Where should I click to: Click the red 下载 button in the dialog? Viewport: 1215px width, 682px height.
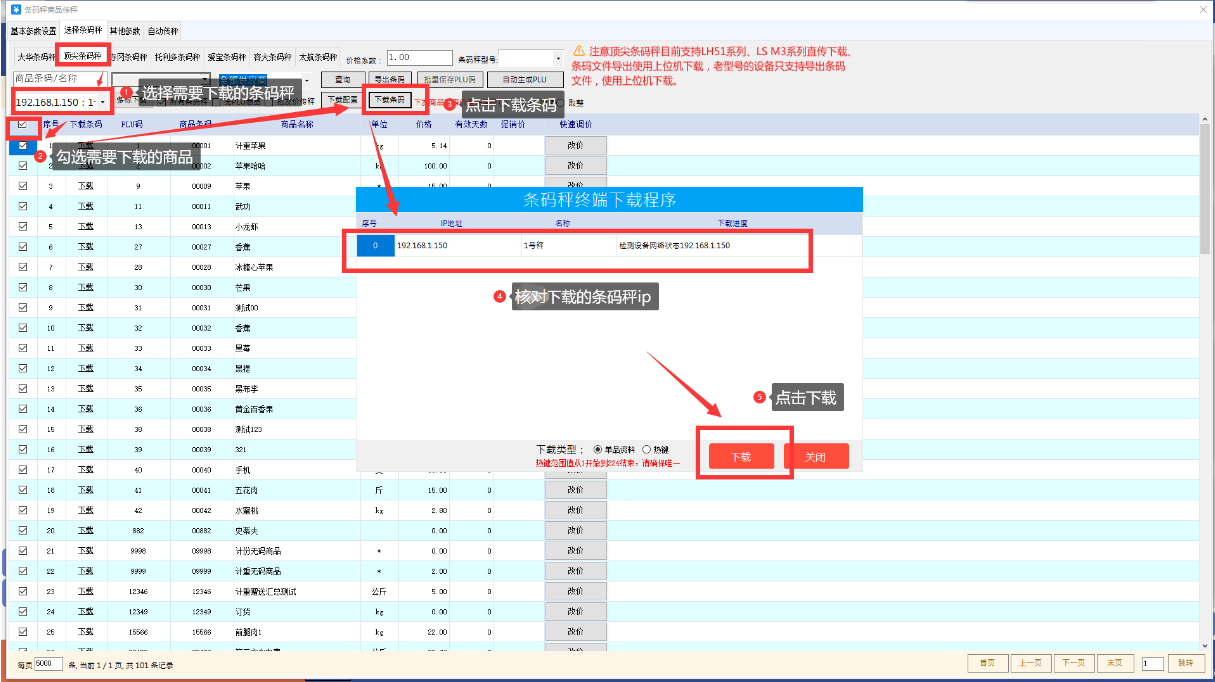741,457
